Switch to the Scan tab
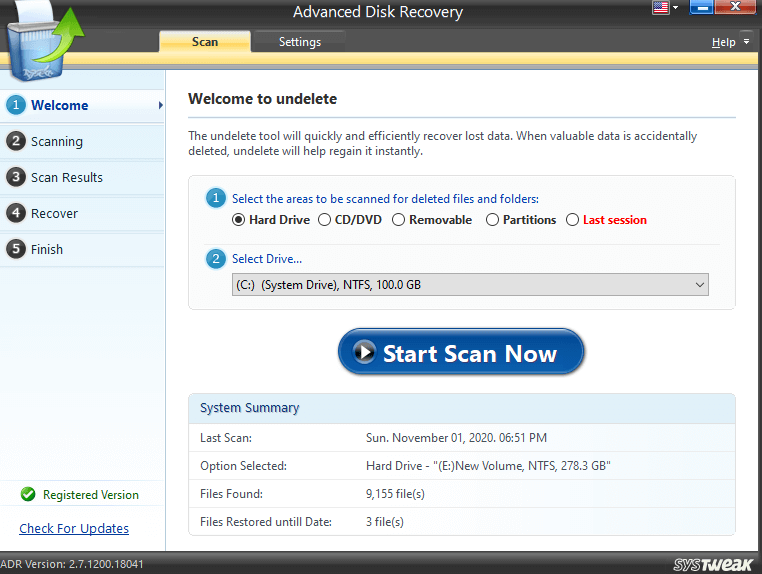The width and height of the screenshot is (762, 574). 205,42
